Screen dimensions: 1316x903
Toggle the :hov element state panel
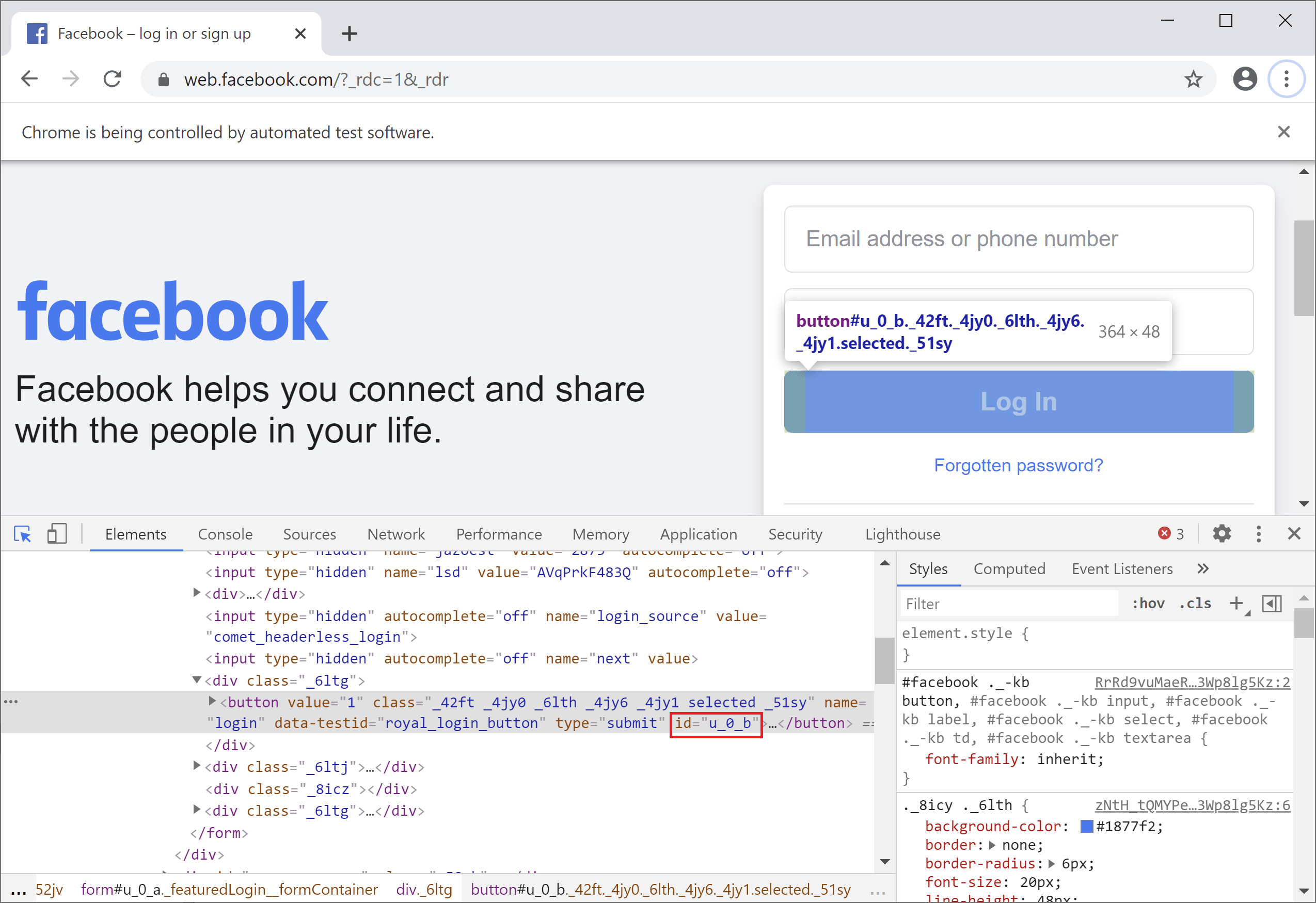(x=1148, y=604)
